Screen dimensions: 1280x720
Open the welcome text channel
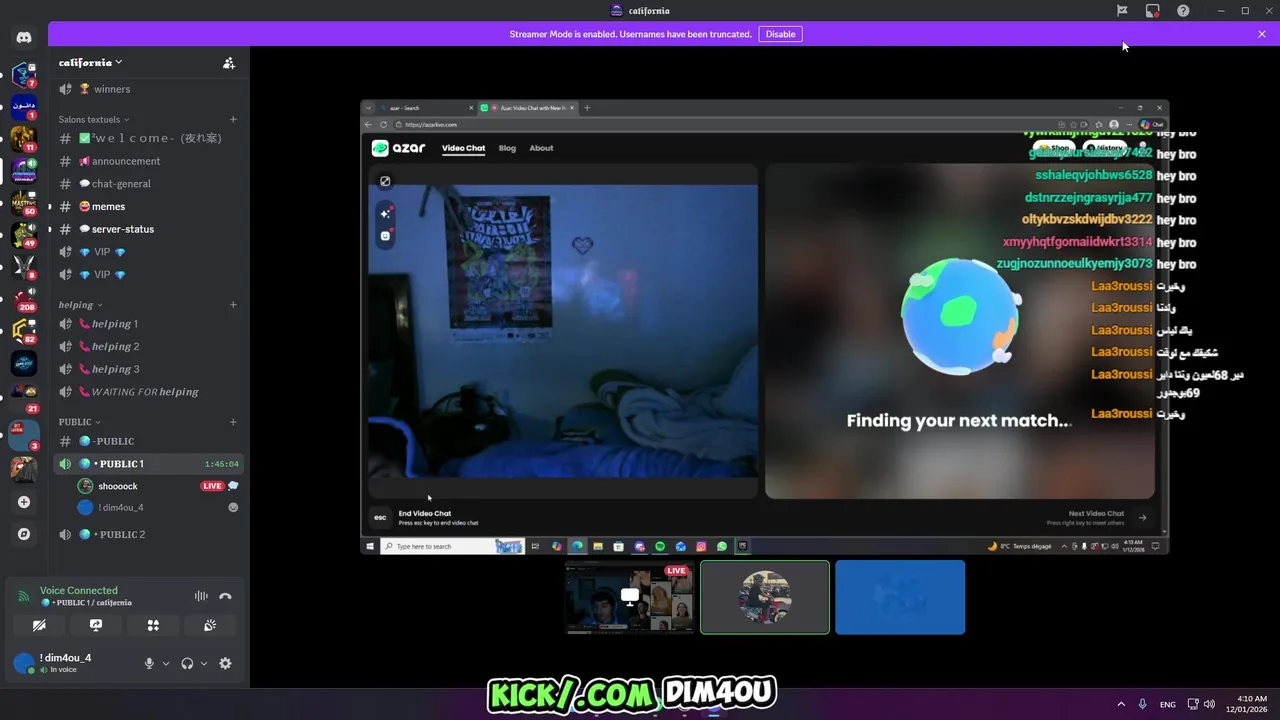pos(148,138)
